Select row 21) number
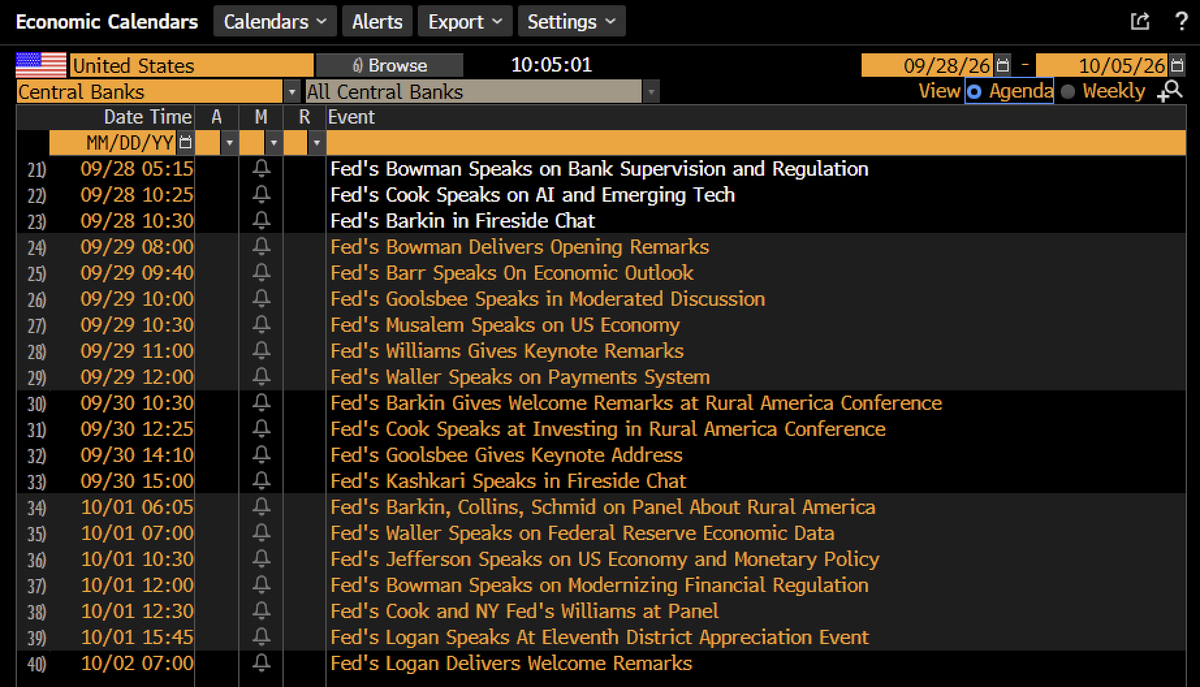This screenshot has height=687, width=1200. point(37,170)
